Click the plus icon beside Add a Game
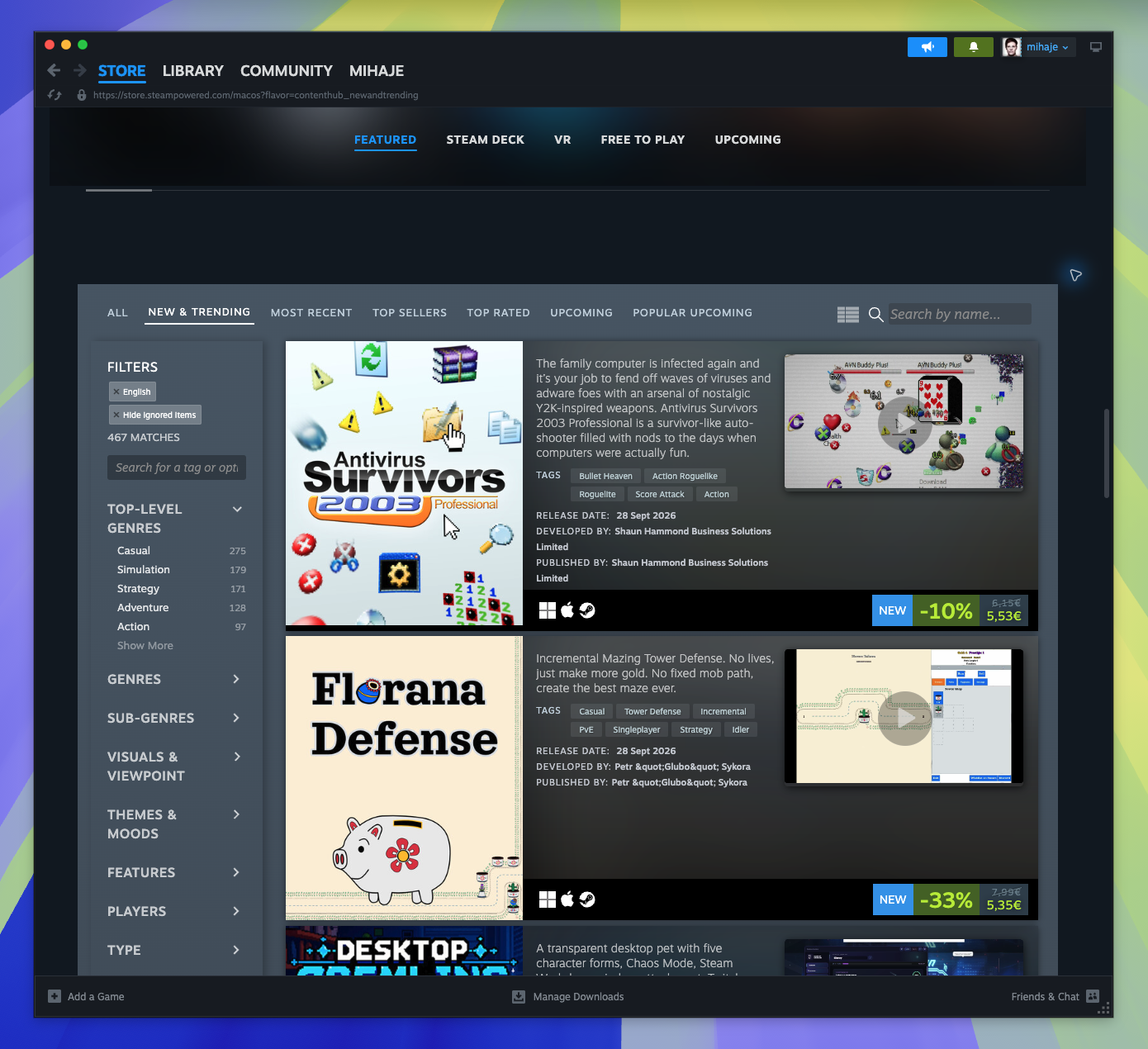The image size is (1148, 1049). coord(55,996)
